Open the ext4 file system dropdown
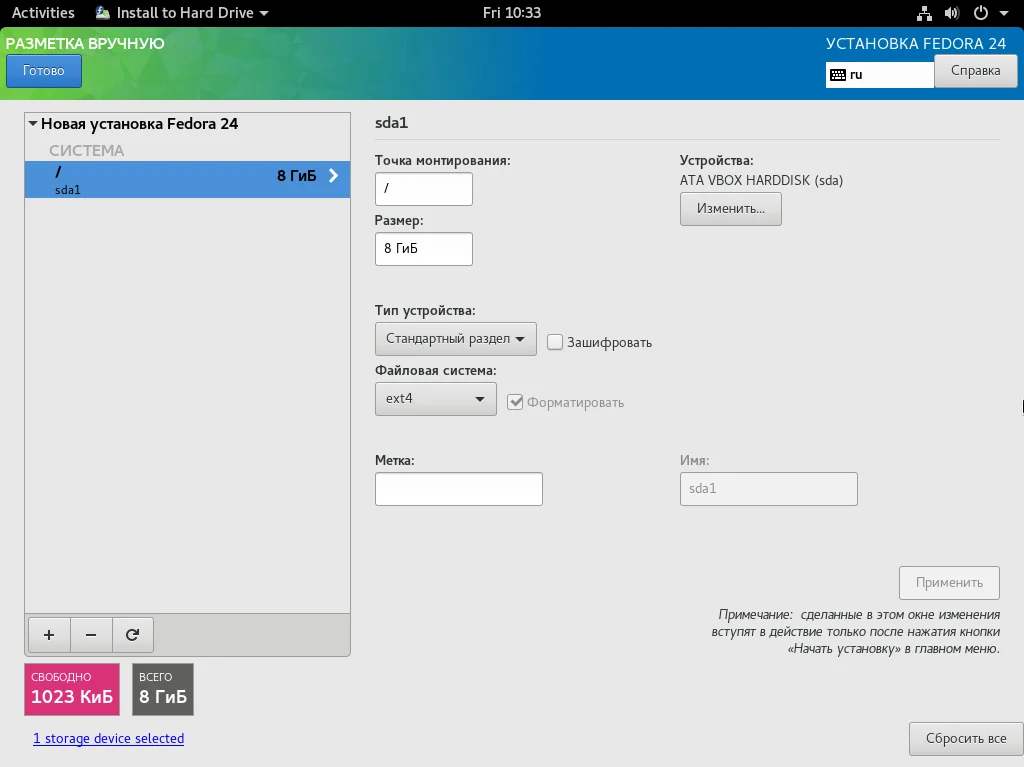Viewport: 1024px width, 767px height. (436, 399)
